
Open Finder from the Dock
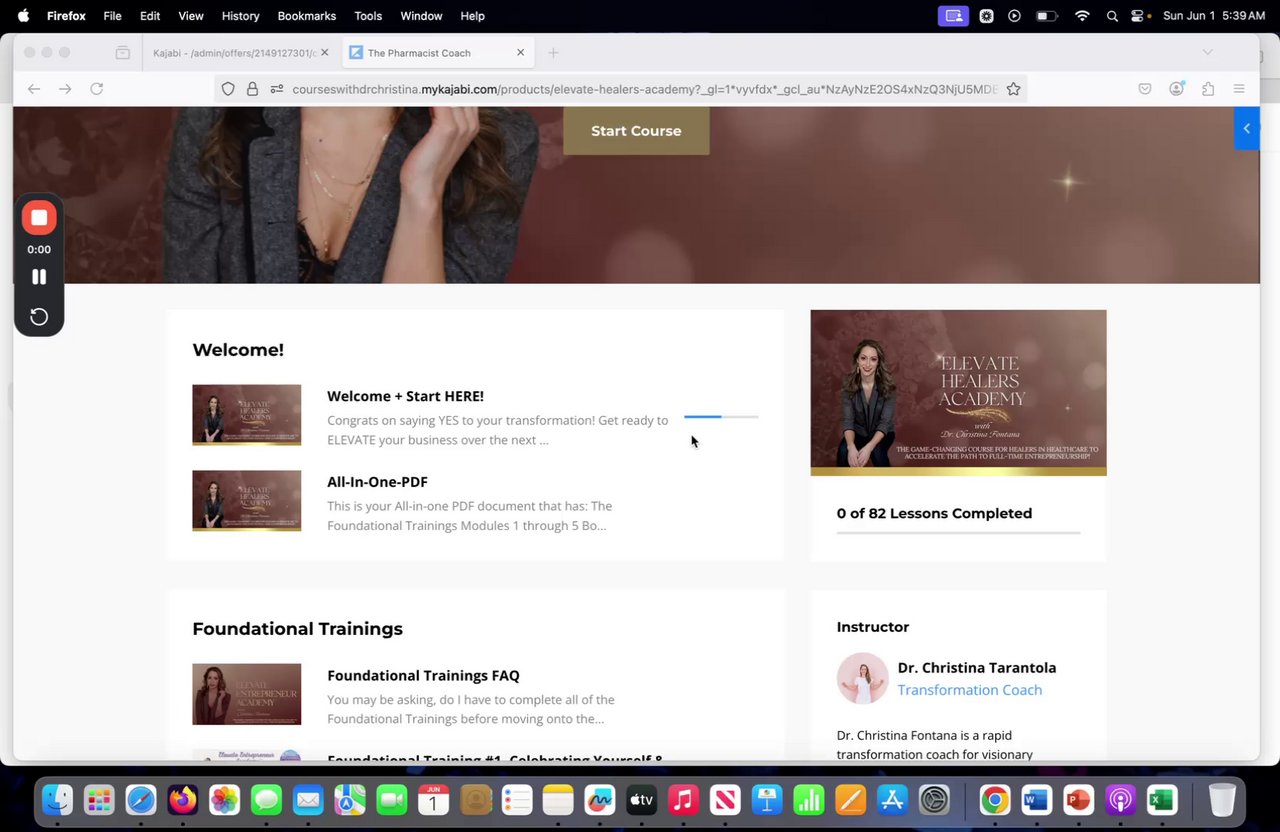pyautogui.click(x=57, y=800)
